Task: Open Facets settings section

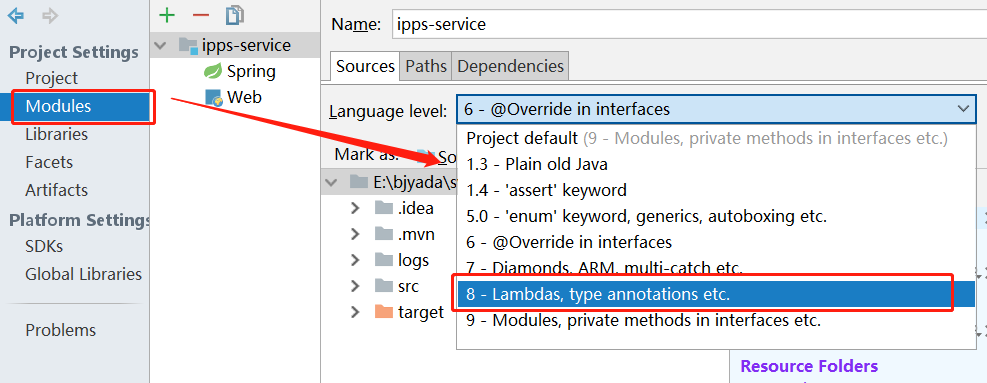Action: coord(49,162)
